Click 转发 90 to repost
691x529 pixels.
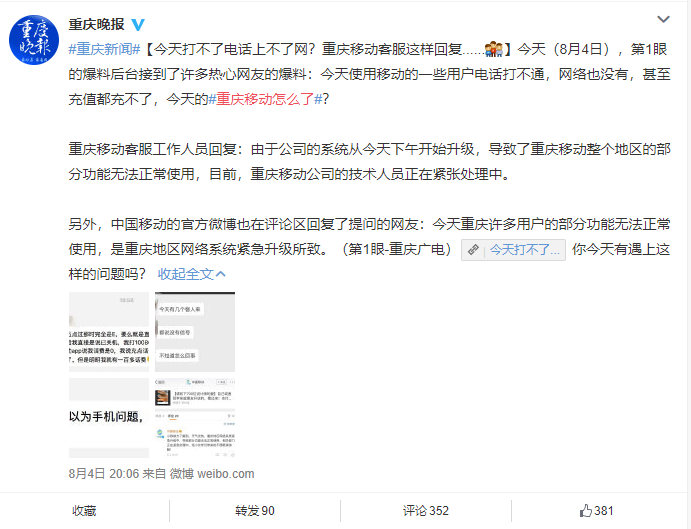click(255, 511)
